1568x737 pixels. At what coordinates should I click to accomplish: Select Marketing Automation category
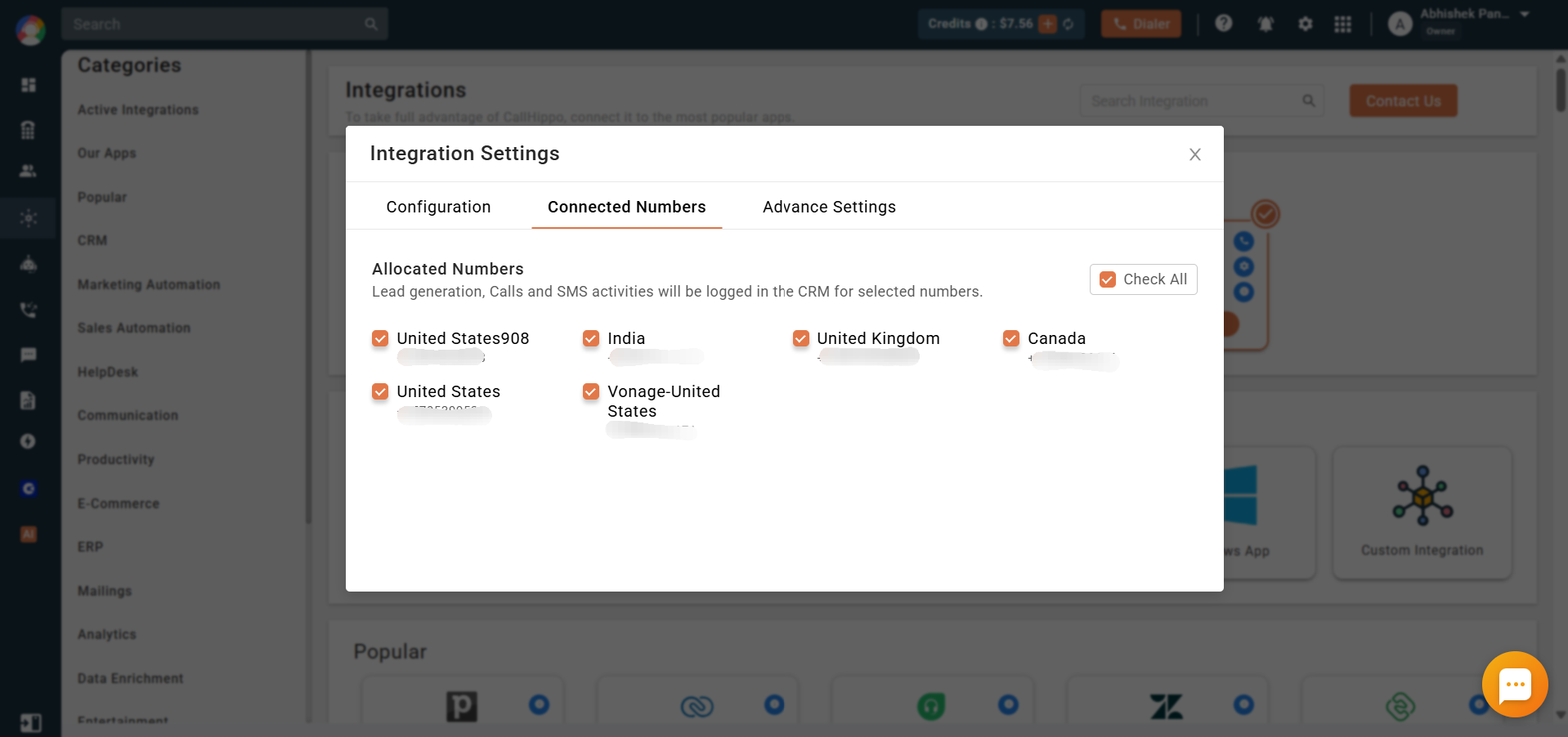pyautogui.click(x=149, y=284)
